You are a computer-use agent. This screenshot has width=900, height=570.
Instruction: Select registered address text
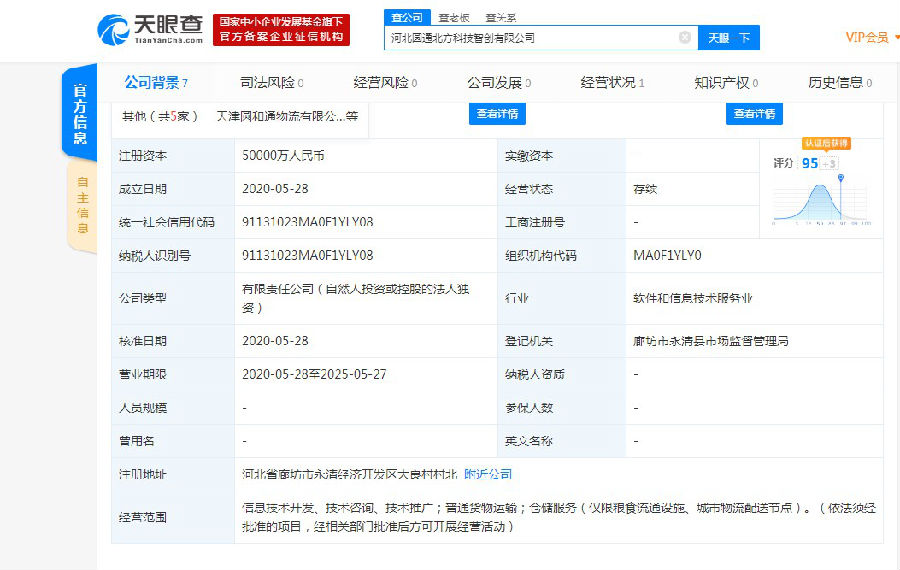tap(350, 474)
